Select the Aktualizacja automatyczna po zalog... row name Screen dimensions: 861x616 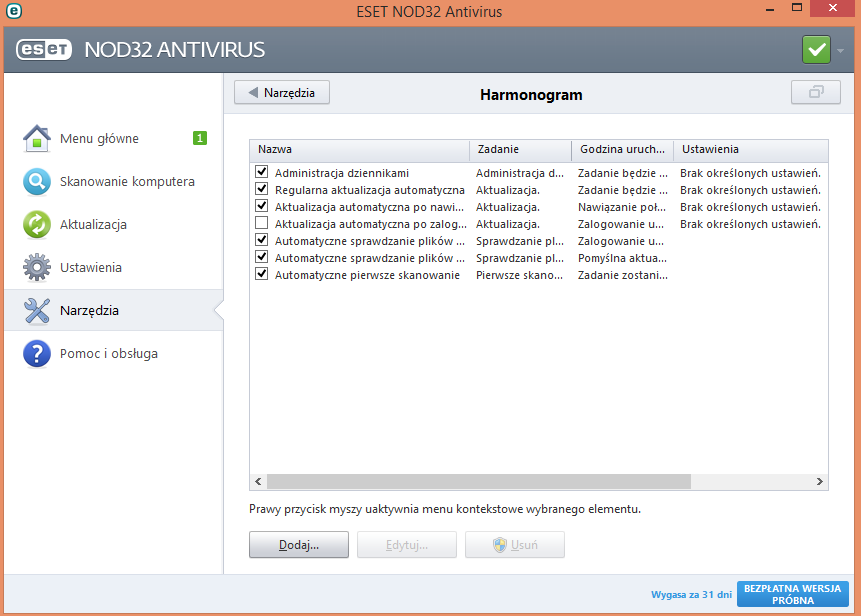[371, 224]
